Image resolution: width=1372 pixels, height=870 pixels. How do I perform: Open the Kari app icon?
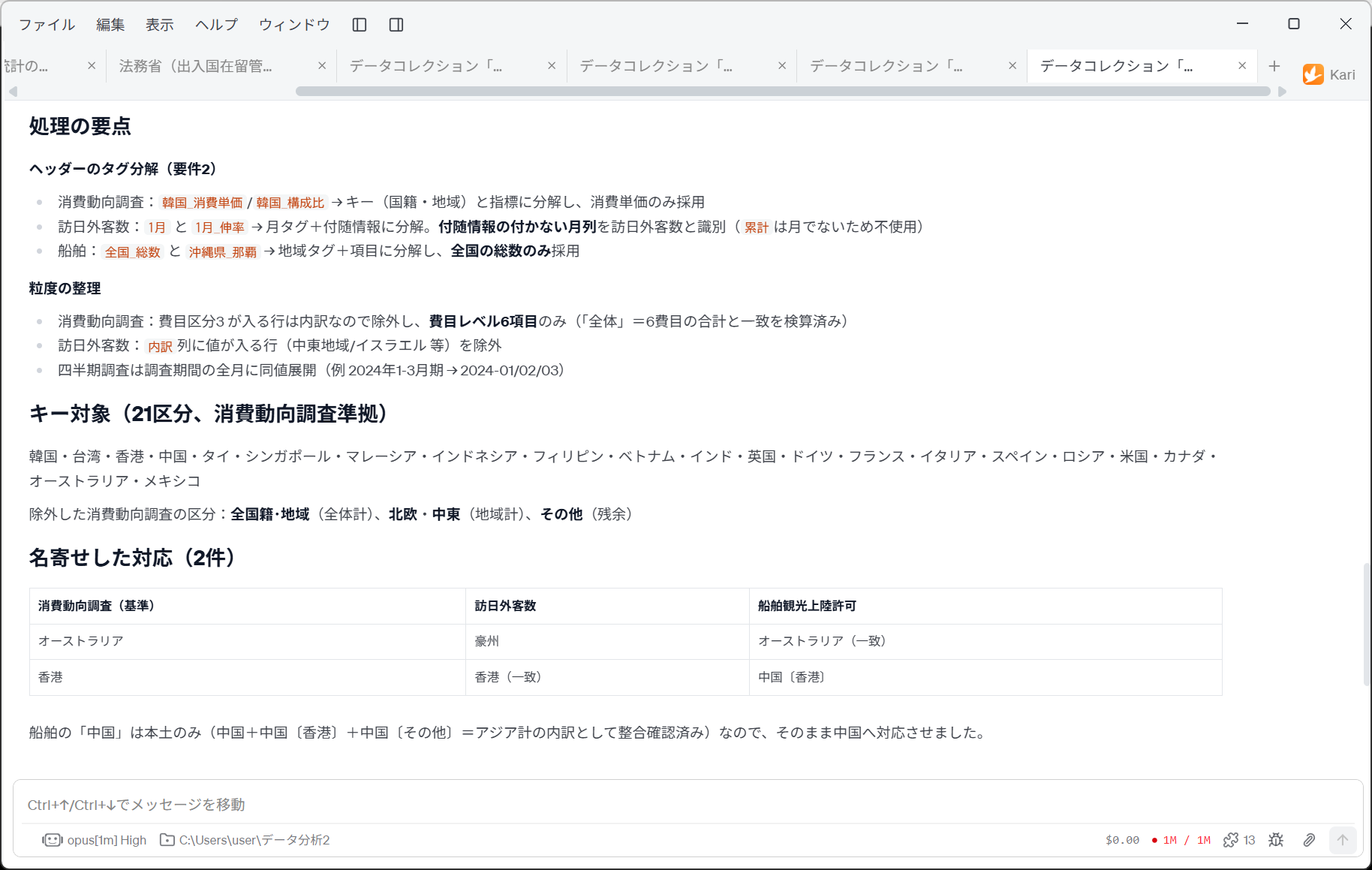point(1313,74)
